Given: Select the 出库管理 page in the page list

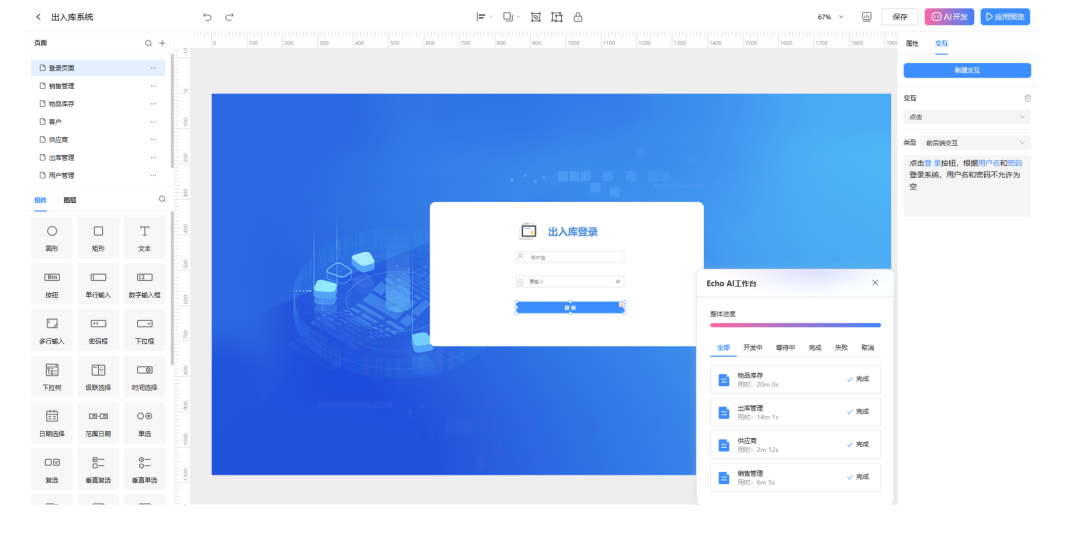Looking at the screenshot, I should tap(98, 157).
